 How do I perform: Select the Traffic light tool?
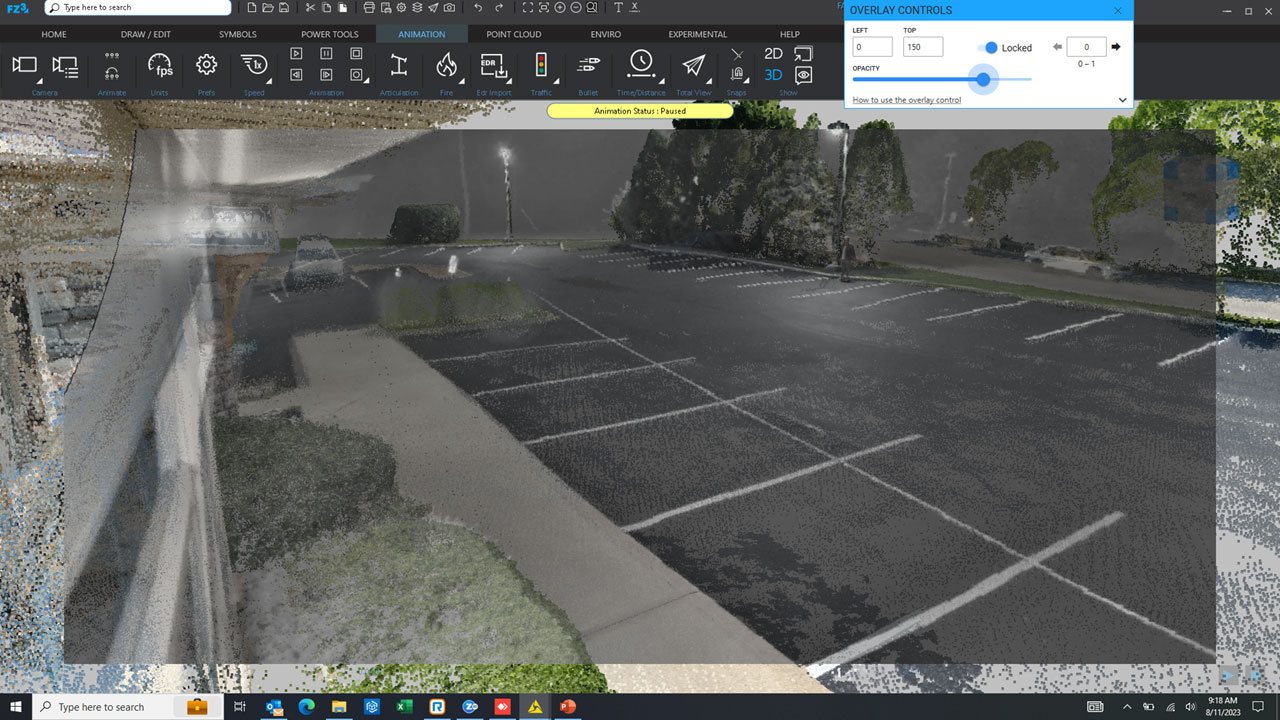coord(541,66)
